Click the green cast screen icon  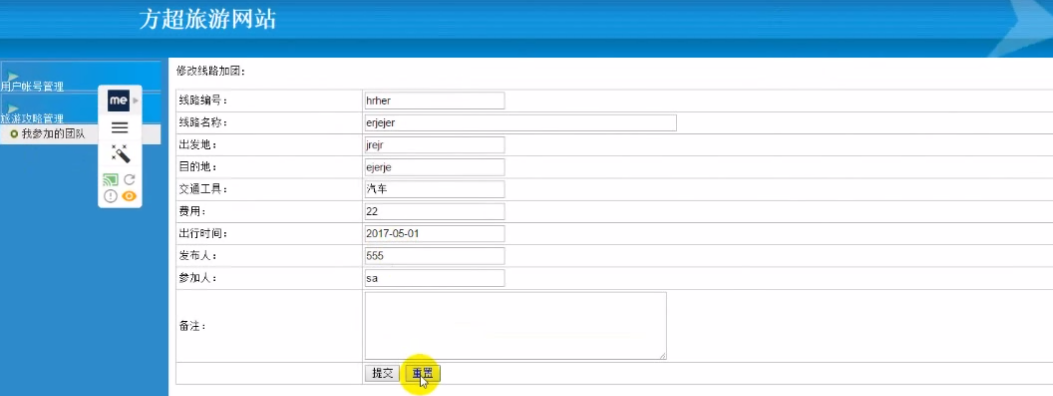(x=111, y=180)
